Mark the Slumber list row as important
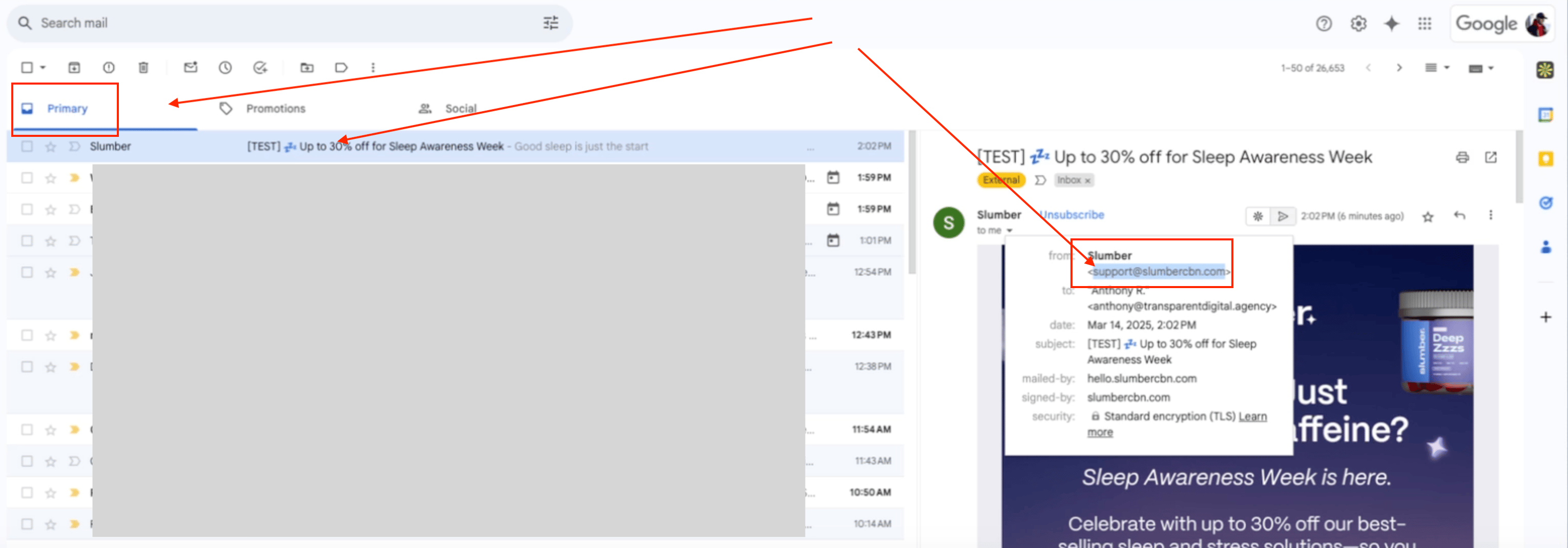This screenshot has width=1568, height=548. (x=74, y=146)
